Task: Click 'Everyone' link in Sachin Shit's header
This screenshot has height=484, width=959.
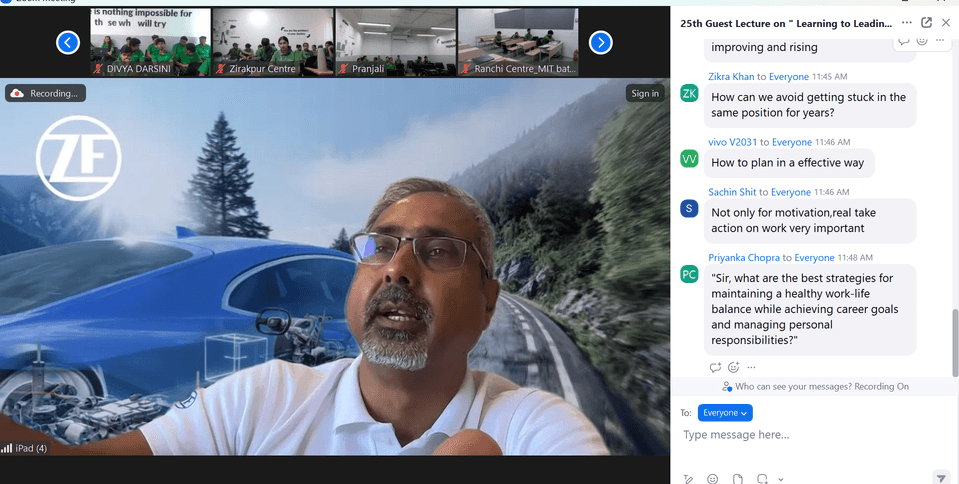Action: tap(791, 192)
